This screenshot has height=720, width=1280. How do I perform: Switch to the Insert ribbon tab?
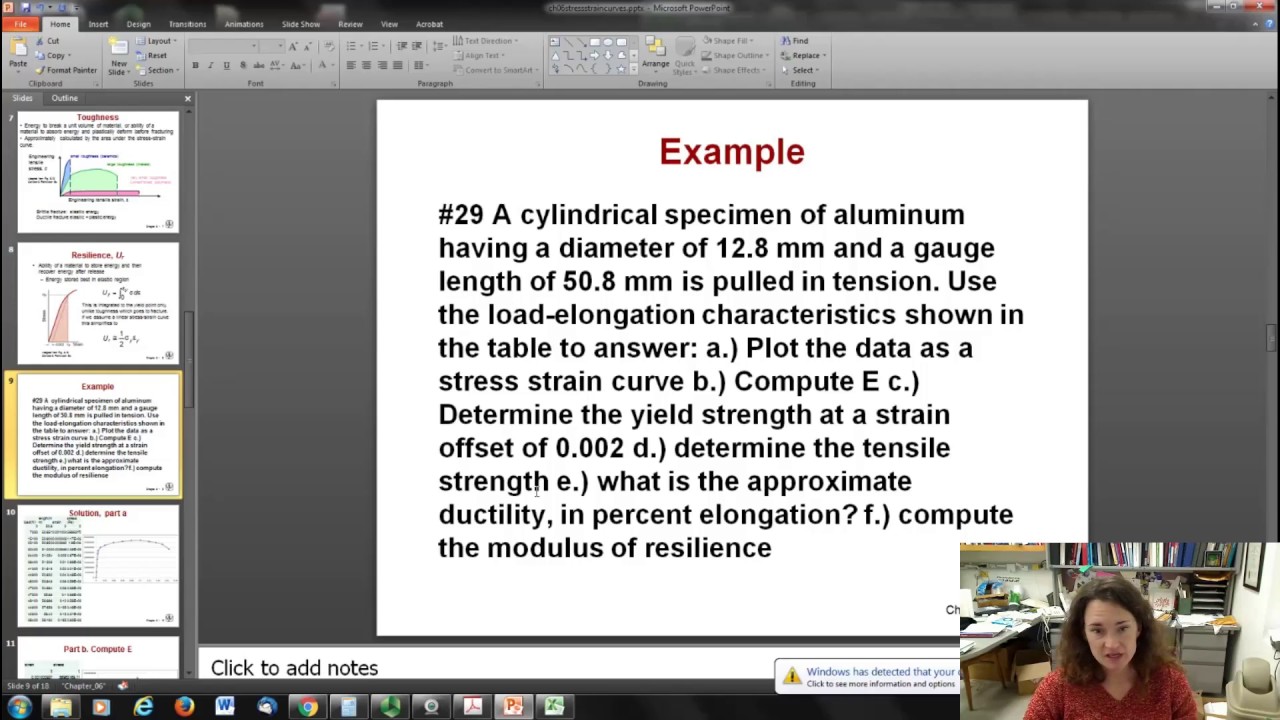pos(98,24)
